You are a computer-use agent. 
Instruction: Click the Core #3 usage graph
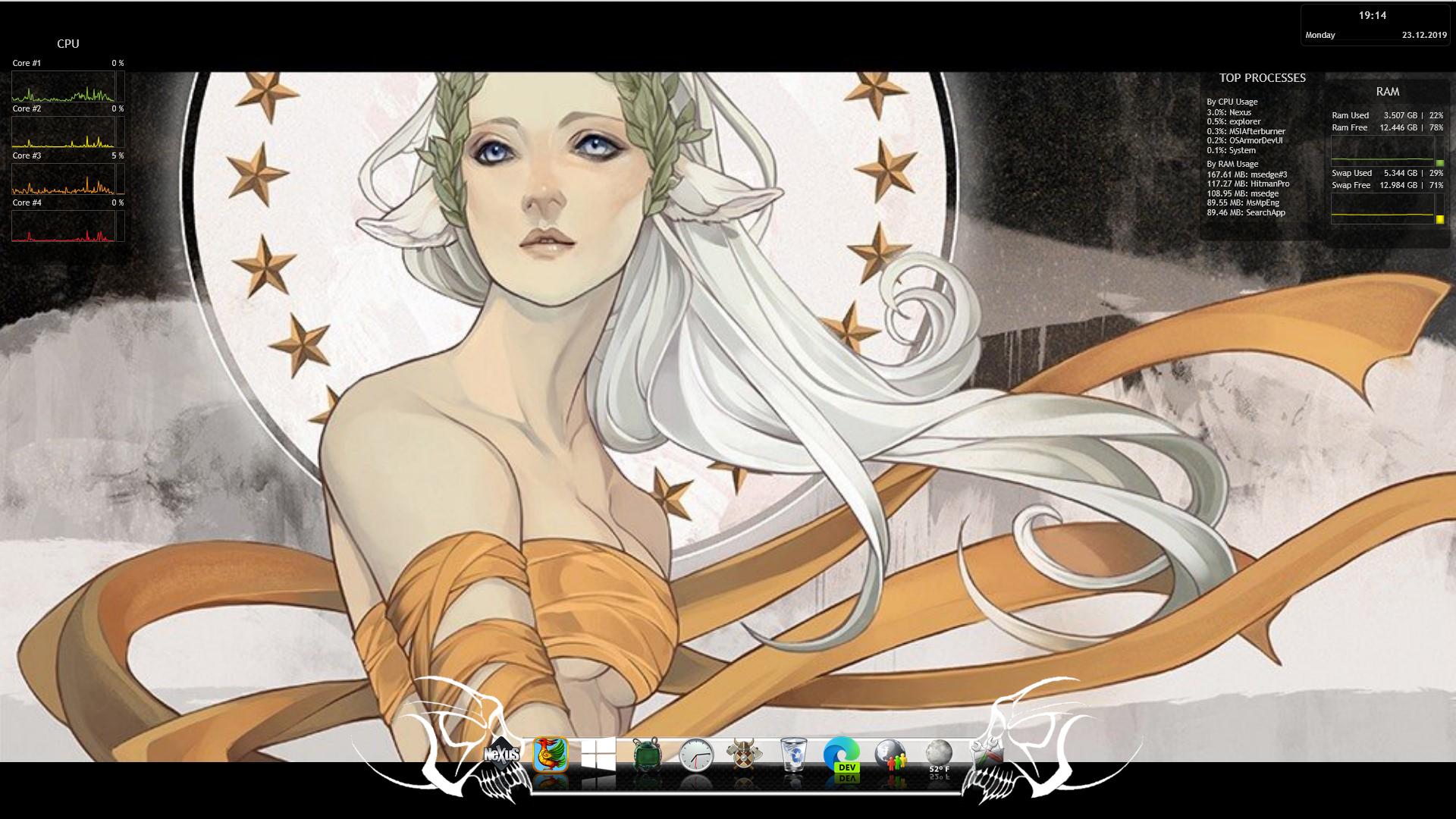63,179
